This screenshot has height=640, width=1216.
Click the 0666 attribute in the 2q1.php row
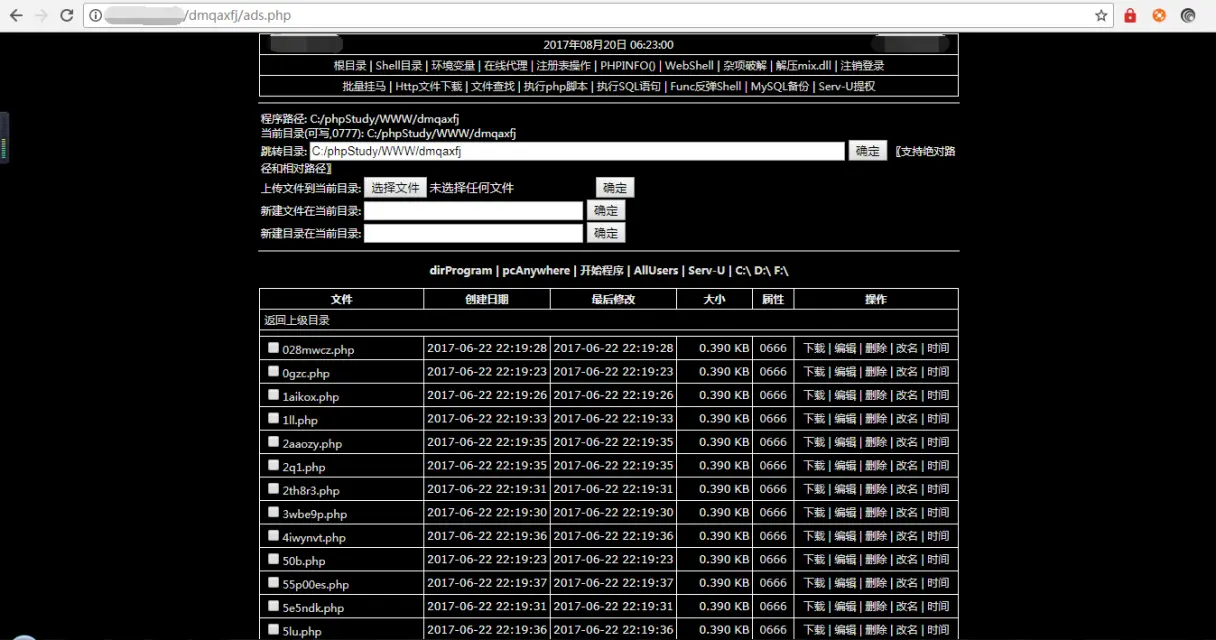click(773, 465)
